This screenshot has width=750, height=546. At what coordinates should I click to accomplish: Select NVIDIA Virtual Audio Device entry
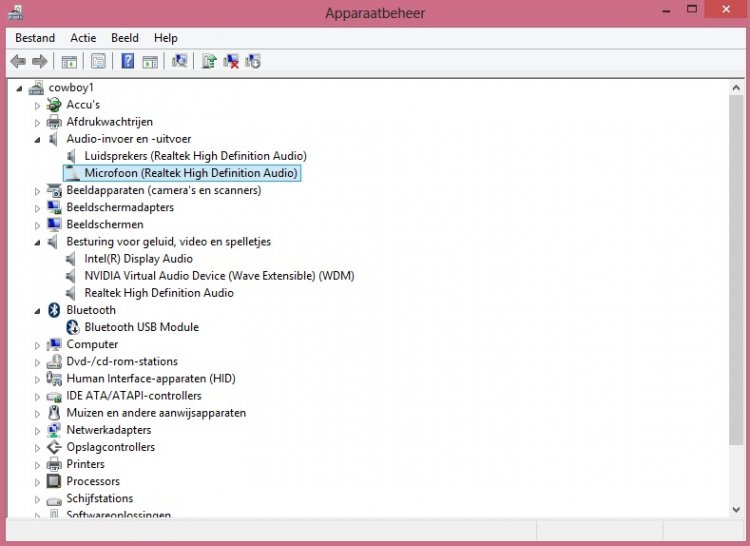tap(219, 276)
